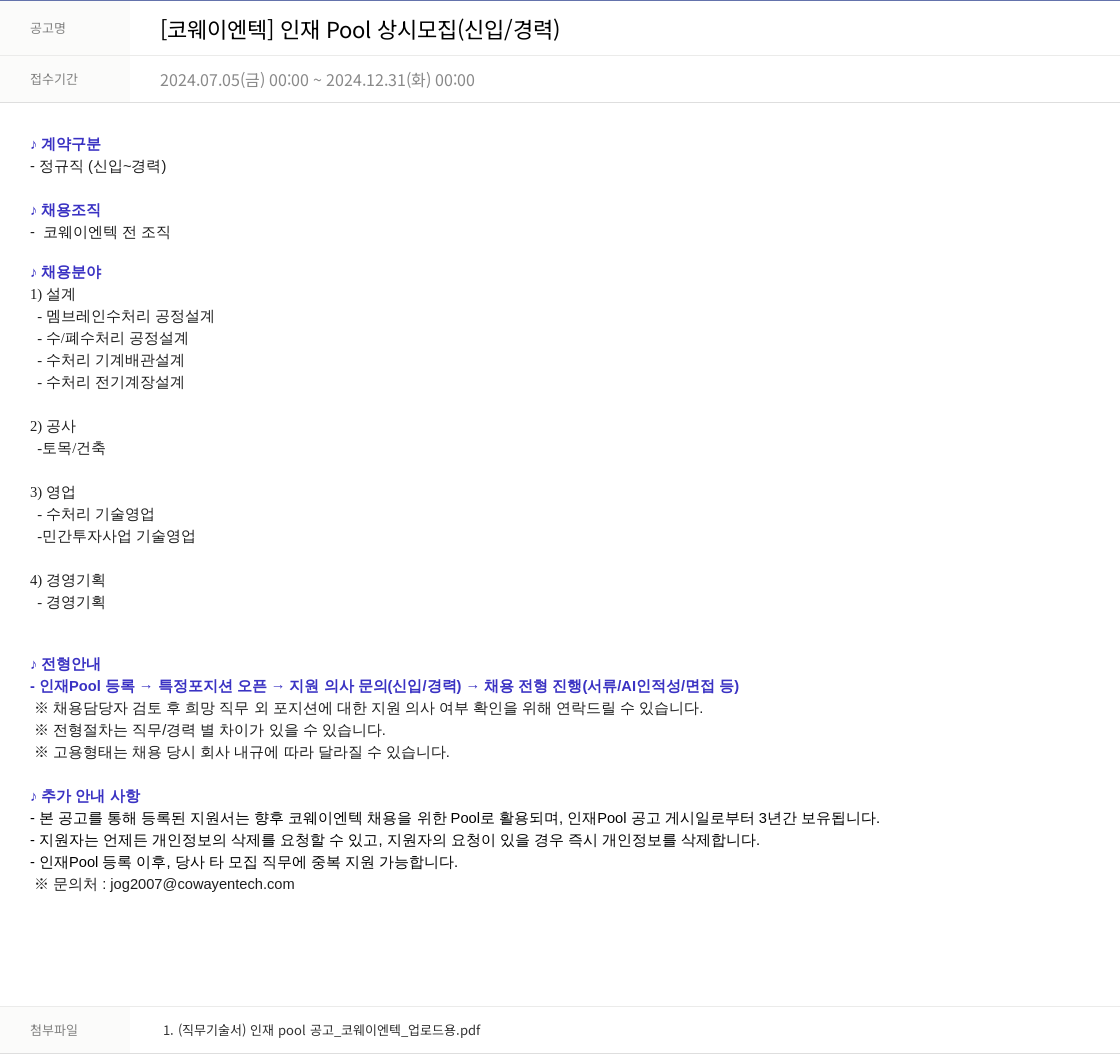Click the 접수기간 label cell
Image resolution: width=1120 pixels, height=1054 pixels.
tap(64, 79)
